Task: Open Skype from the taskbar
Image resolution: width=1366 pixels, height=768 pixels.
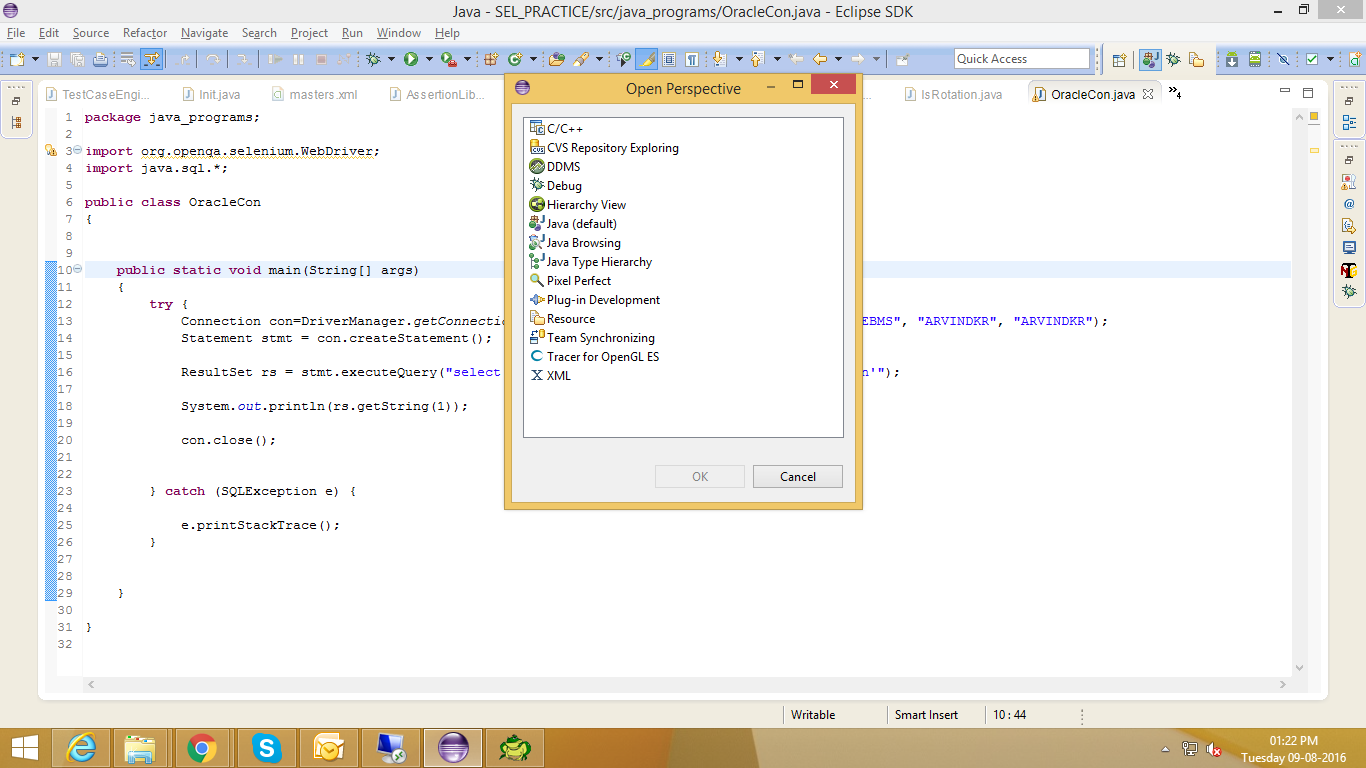Action: (x=265, y=747)
